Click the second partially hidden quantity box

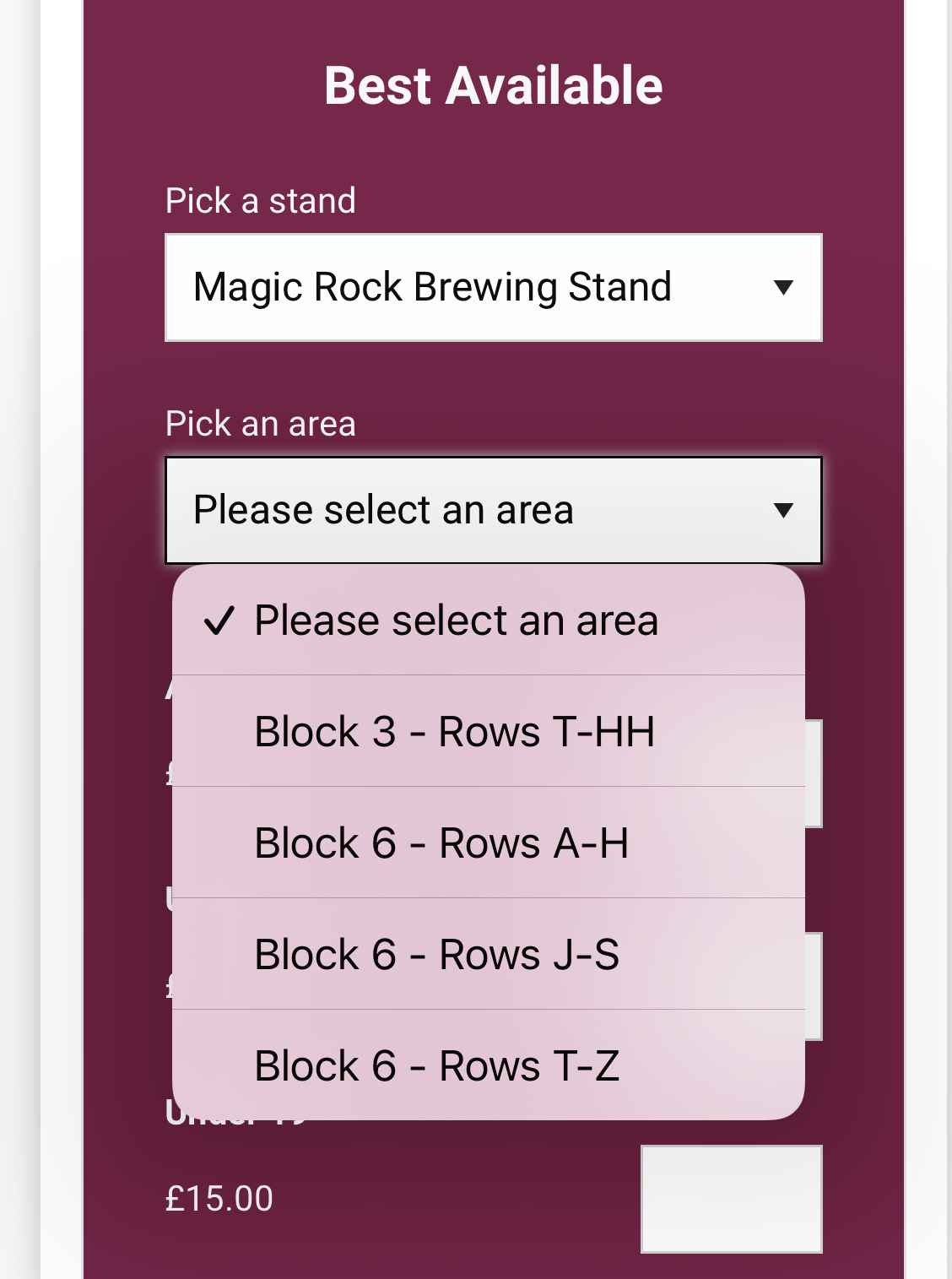point(814,986)
